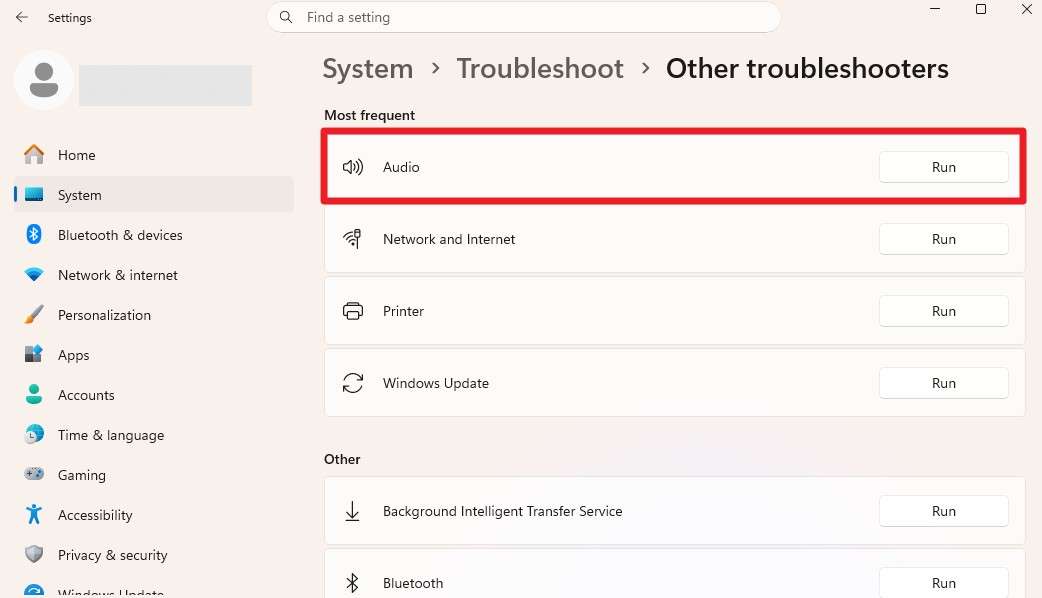This screenshot has height=598, width=1042.
Task: Run the Bluetooth troubleshooter
Action: 944,583
